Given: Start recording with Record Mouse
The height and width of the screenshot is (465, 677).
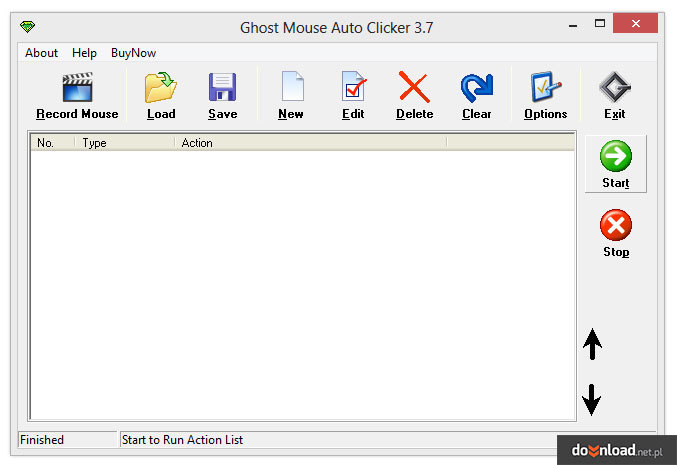Looking at the screenshot, I should [x=77, y=96].
